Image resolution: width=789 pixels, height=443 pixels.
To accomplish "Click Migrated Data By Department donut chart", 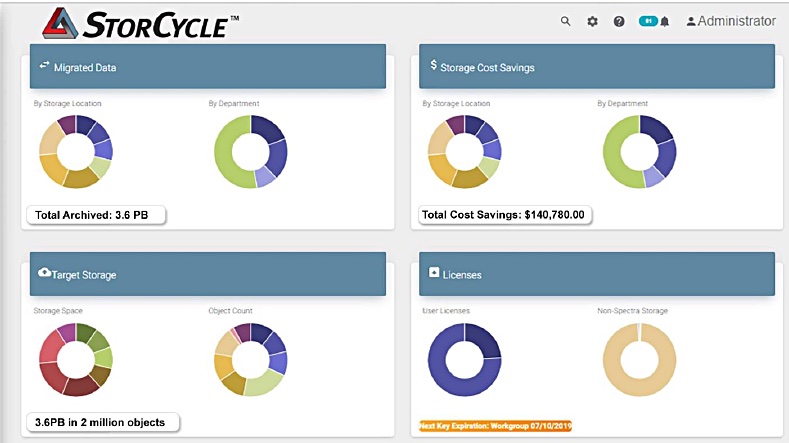I will click(x=251, y=152).
